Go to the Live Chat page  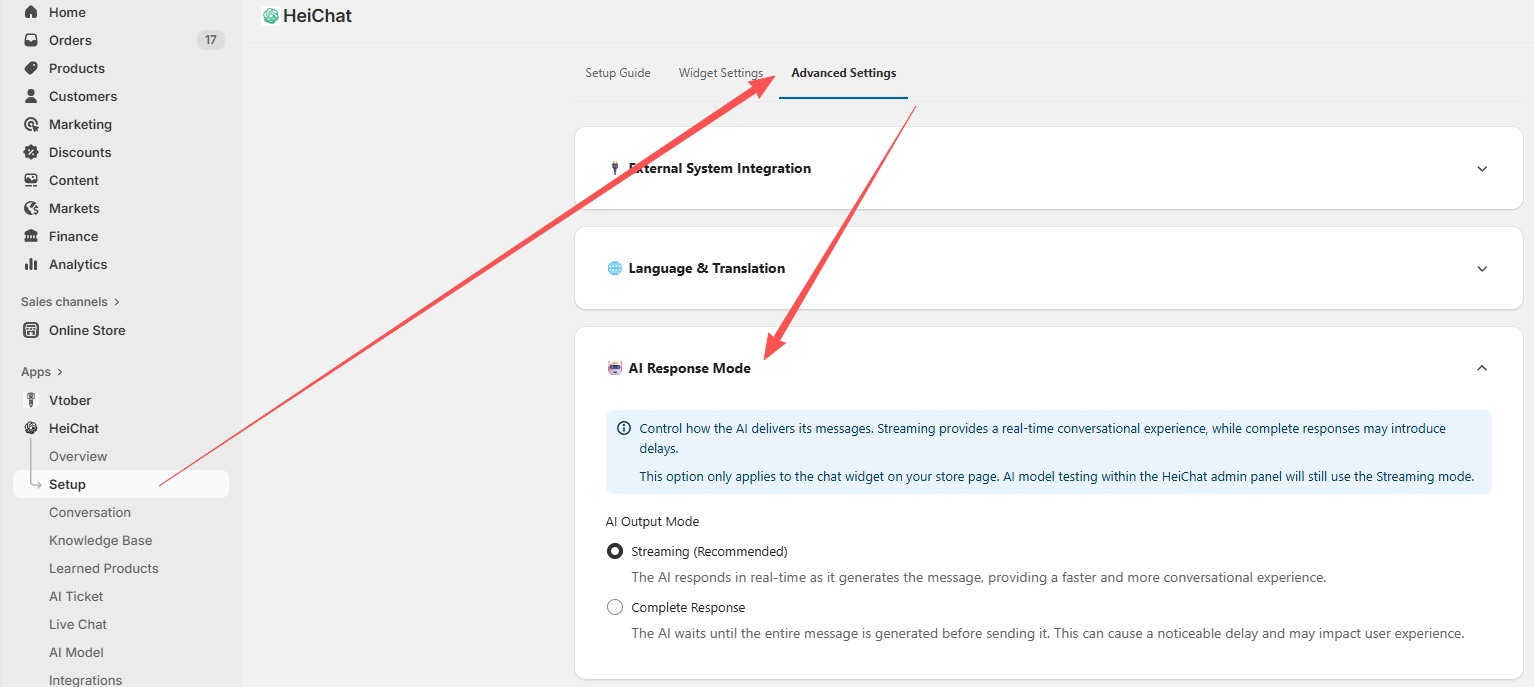tap(78, 624)
